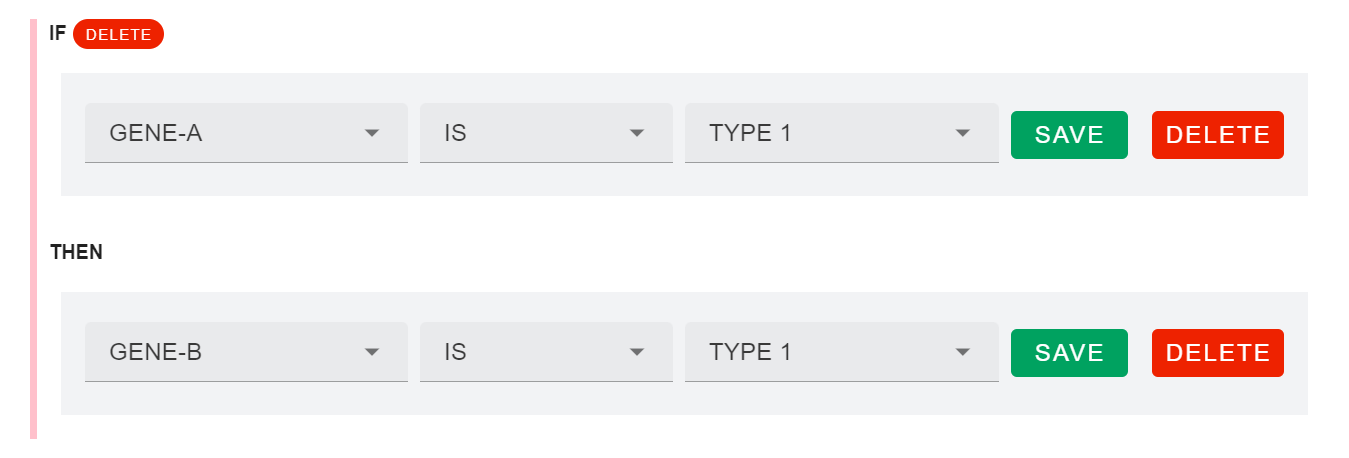Click the IF section label
The width and height of the screenshot is (1349, 458).
point(58,33)
